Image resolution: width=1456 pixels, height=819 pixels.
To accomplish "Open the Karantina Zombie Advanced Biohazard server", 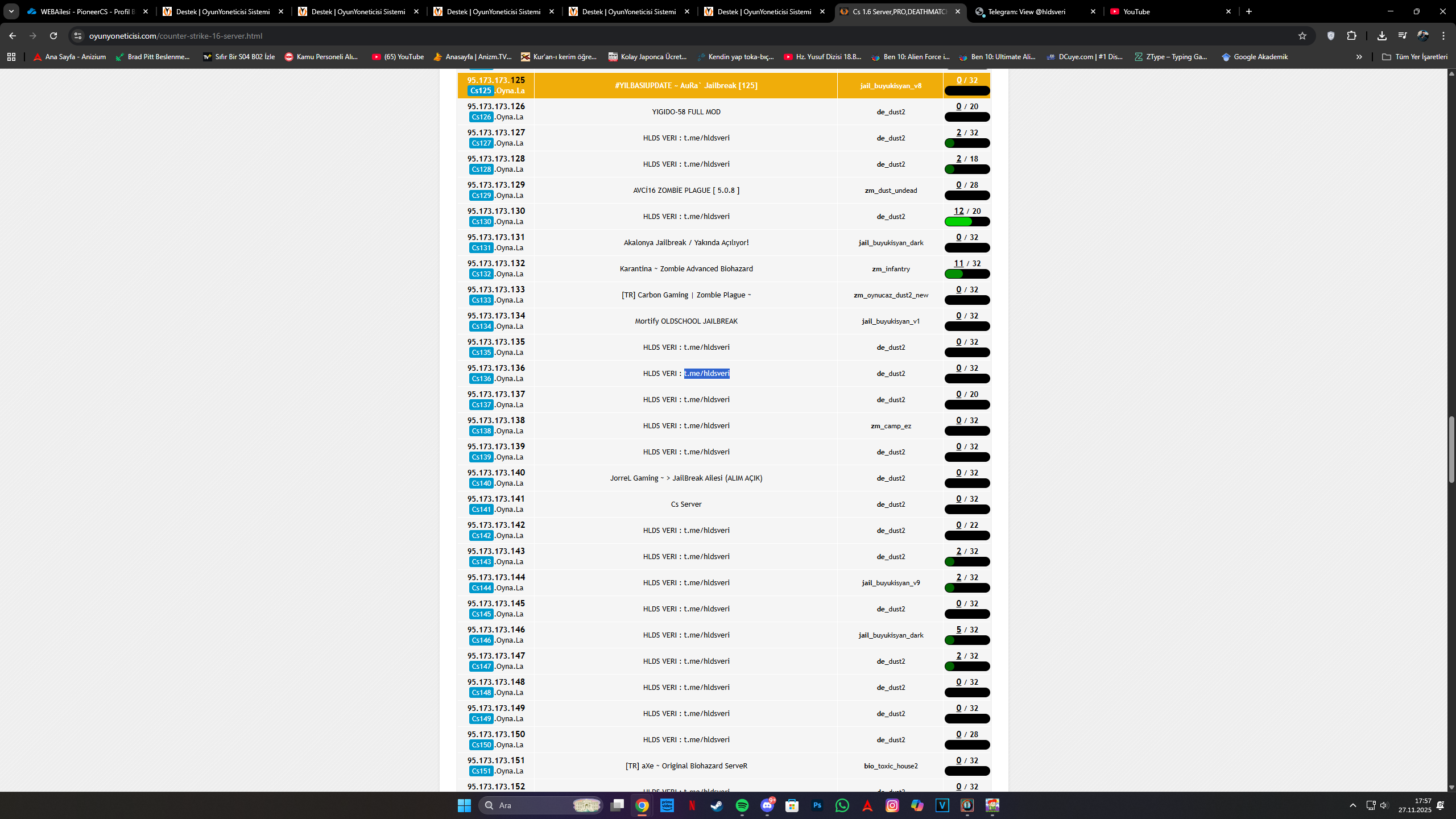I will tap(686, 269).
